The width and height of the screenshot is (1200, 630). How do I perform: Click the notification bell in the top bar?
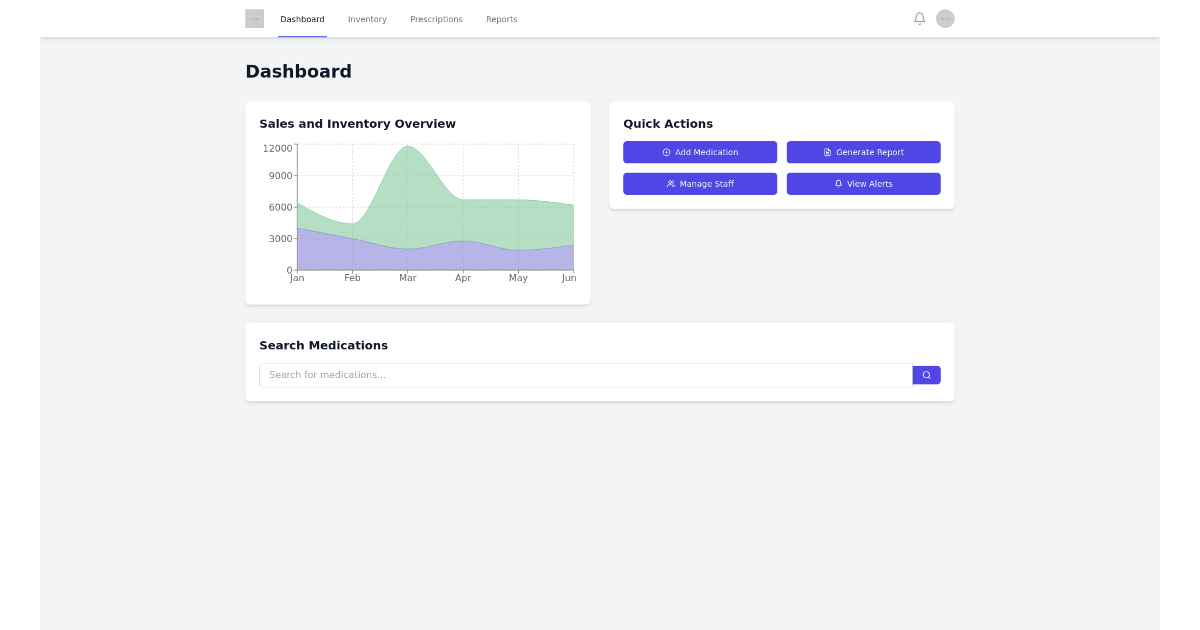point(919,17)
